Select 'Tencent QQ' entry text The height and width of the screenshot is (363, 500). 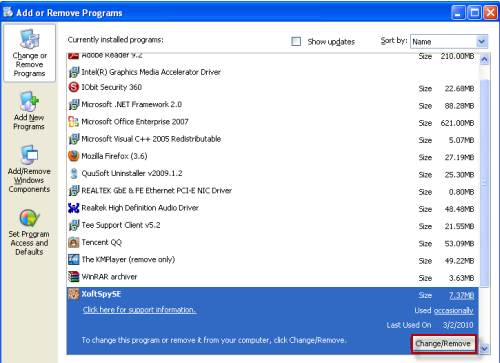pyautogui.click(x=102, y=243)
